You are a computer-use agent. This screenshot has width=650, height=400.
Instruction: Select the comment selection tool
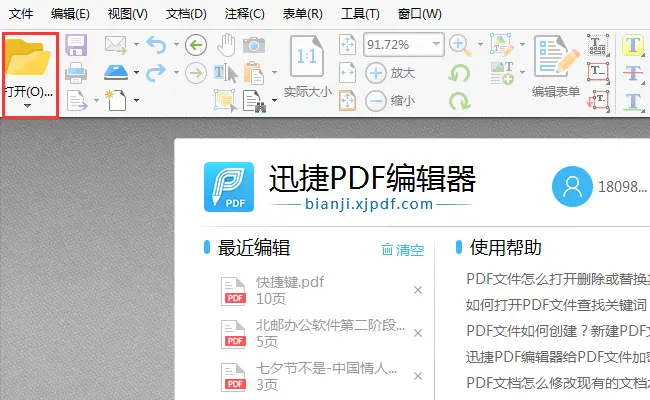226,101
